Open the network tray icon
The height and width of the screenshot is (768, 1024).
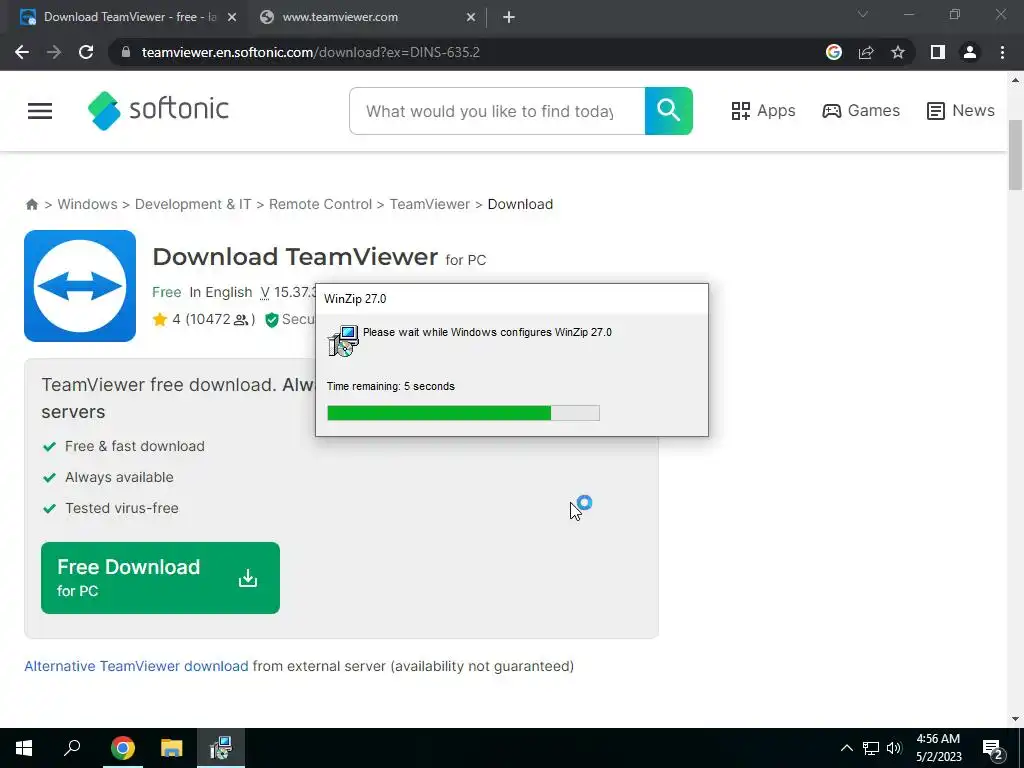point(871,748)
